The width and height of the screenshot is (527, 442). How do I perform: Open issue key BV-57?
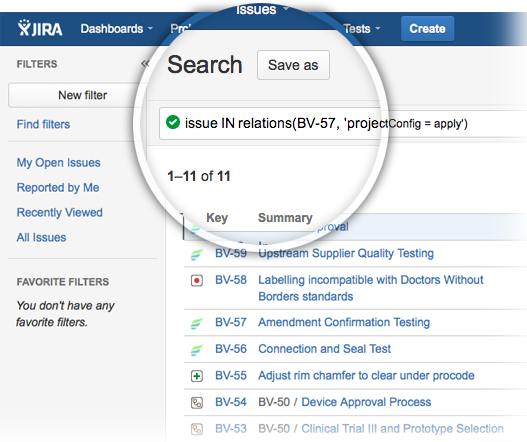tap(231, 322)
